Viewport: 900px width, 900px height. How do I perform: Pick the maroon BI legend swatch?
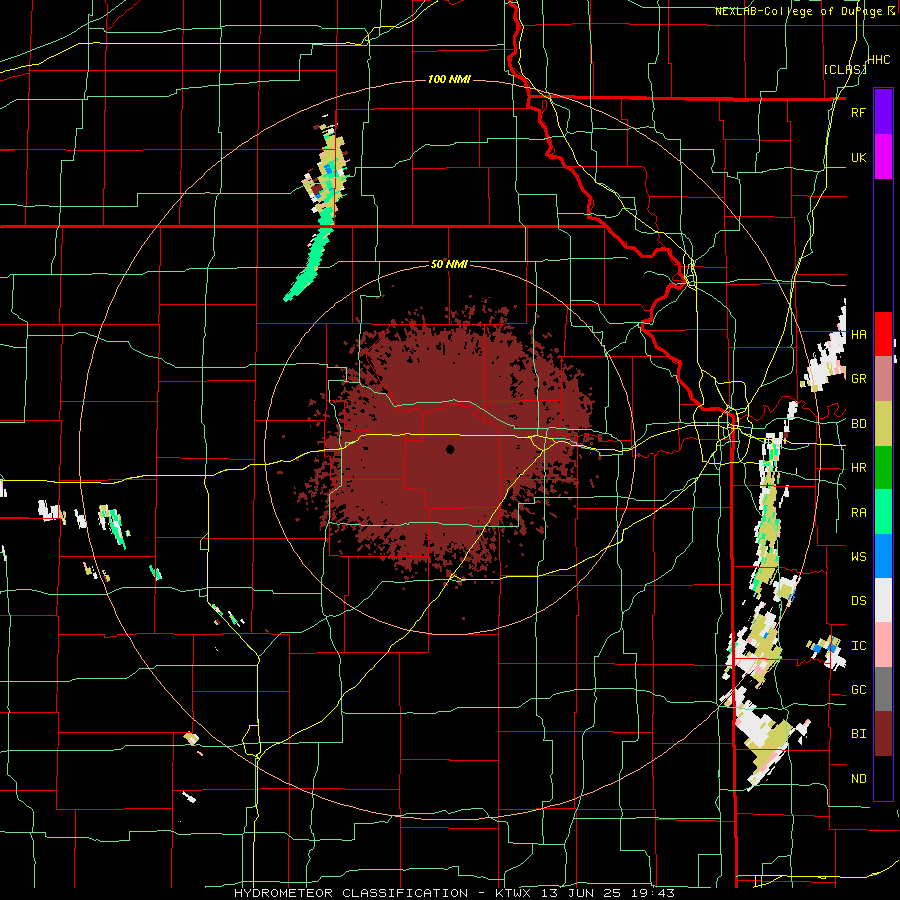pos(883,734)
